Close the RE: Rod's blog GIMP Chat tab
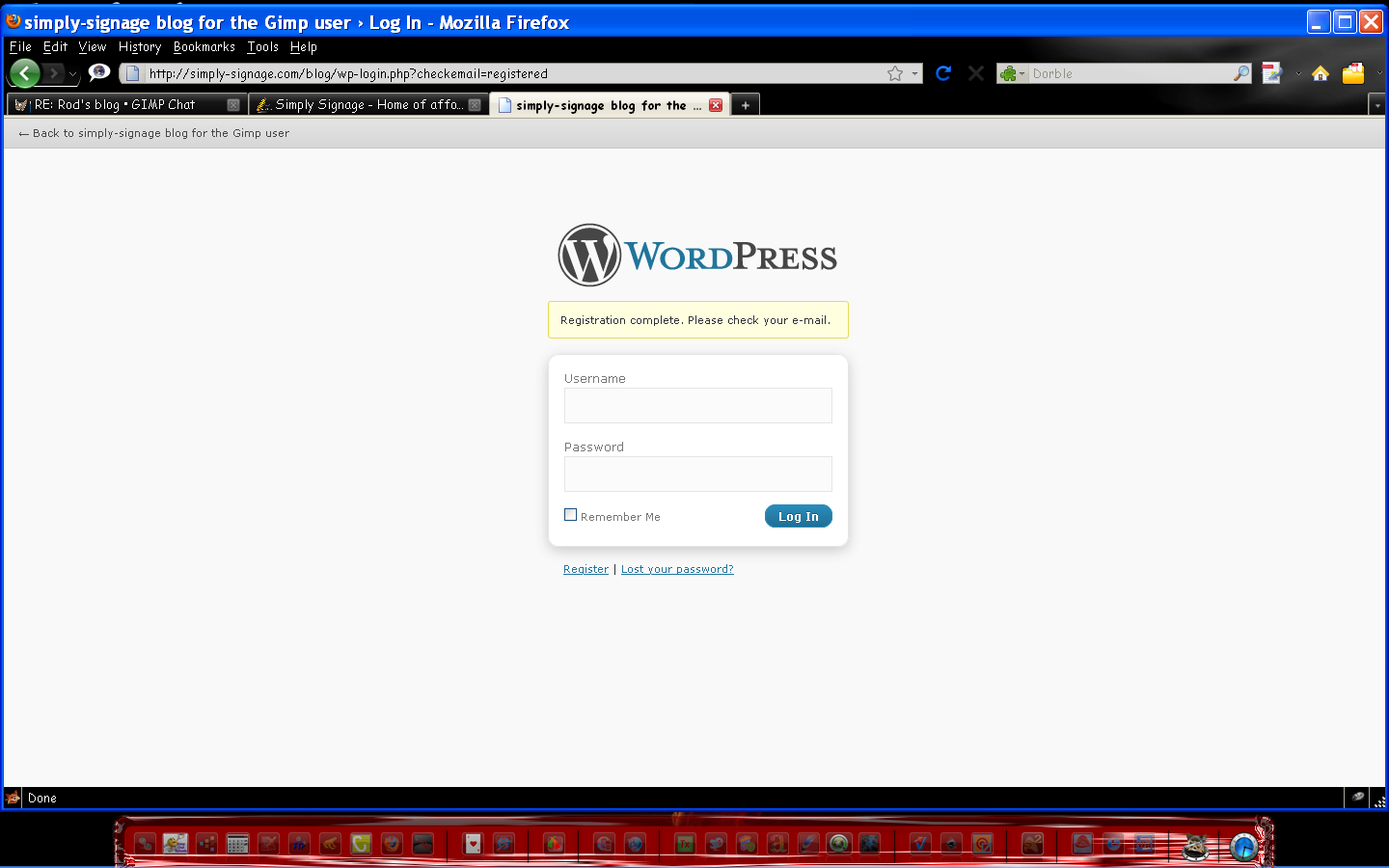1389x868 pixels. point(232,105)
